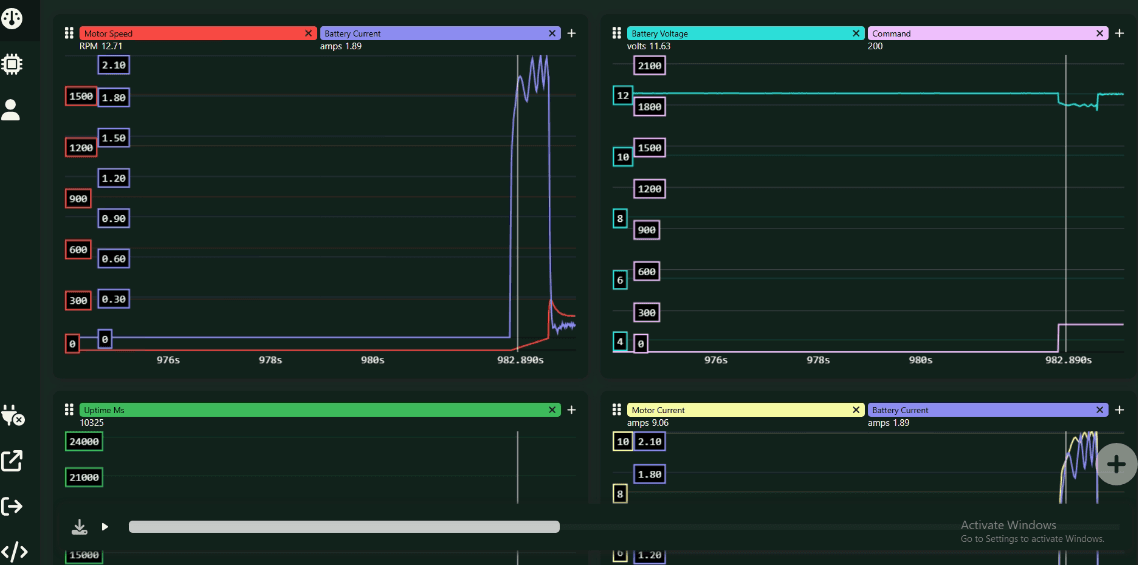Add a series to the Battery Voltage chart
Image resolution: width=1138 pixels, height=565 pixels.
point(1119,33)
